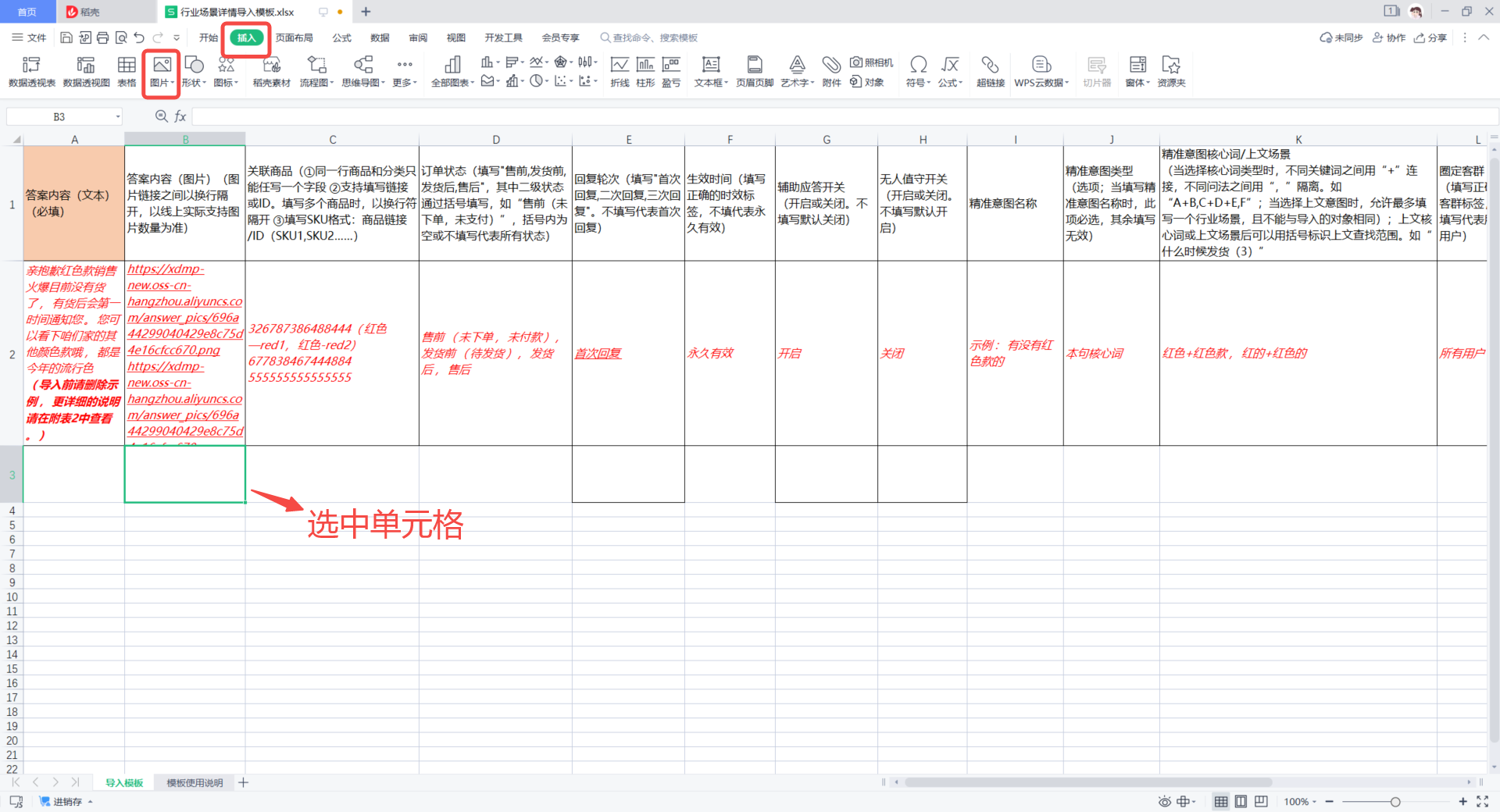Insert a pivot chart (数据透视图)
This screenshot has width=1500, height=812.
(x=86, y=72)
